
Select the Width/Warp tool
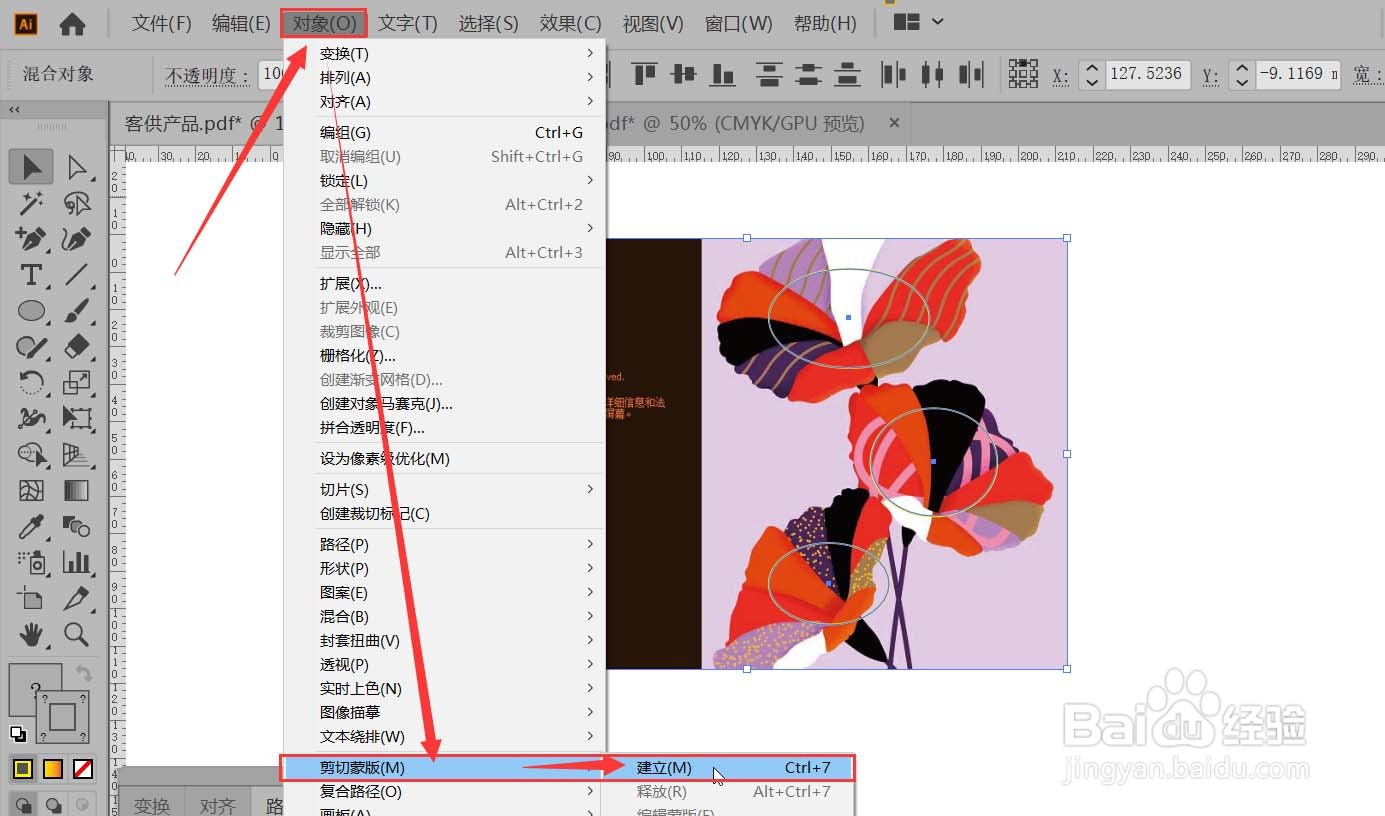[31, 418]
